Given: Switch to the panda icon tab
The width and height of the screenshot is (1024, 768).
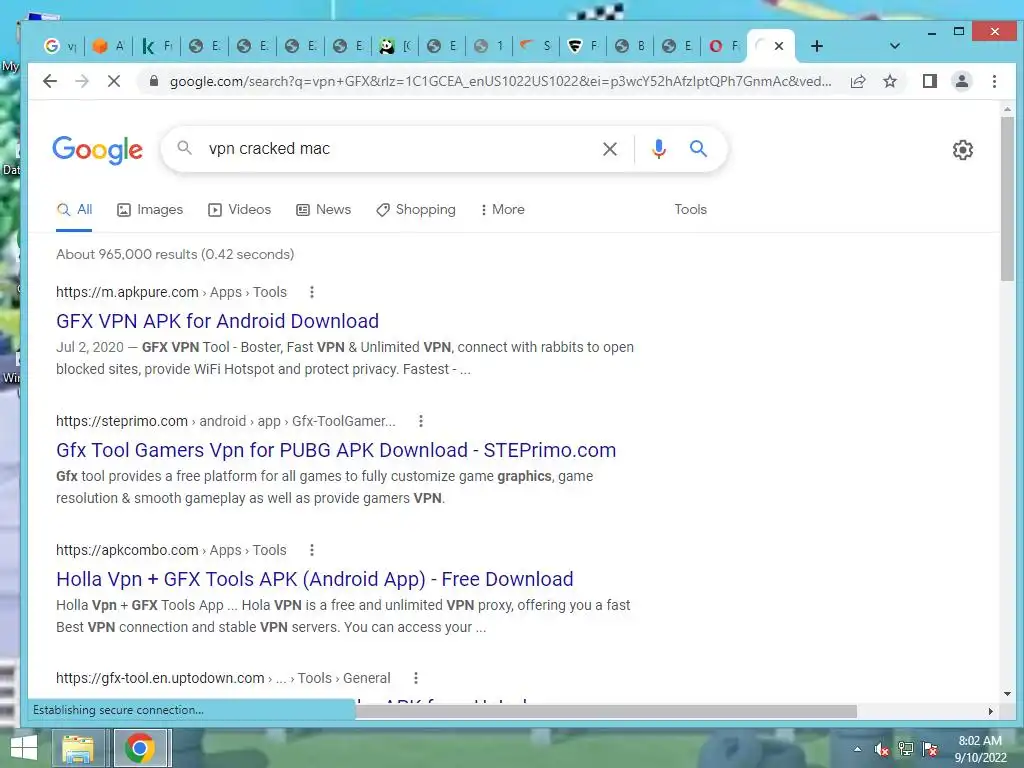Looking at the screenshot, I should [x=396, y=46].
